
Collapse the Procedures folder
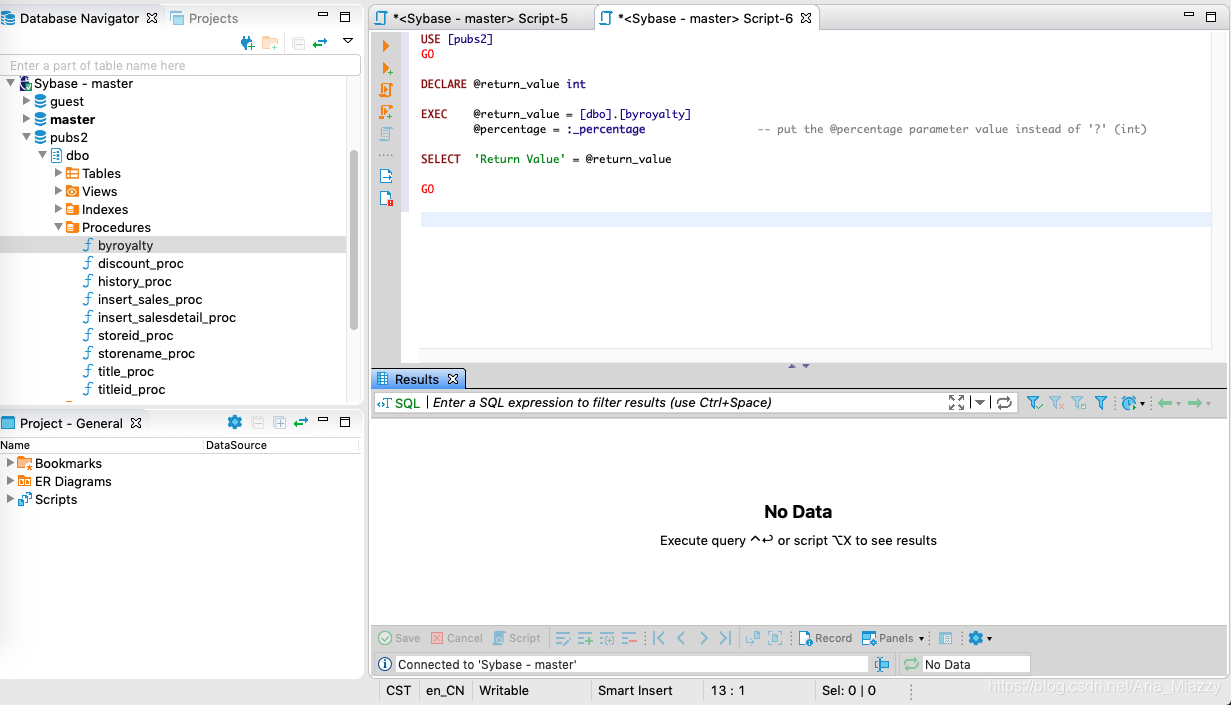[59, 227]
